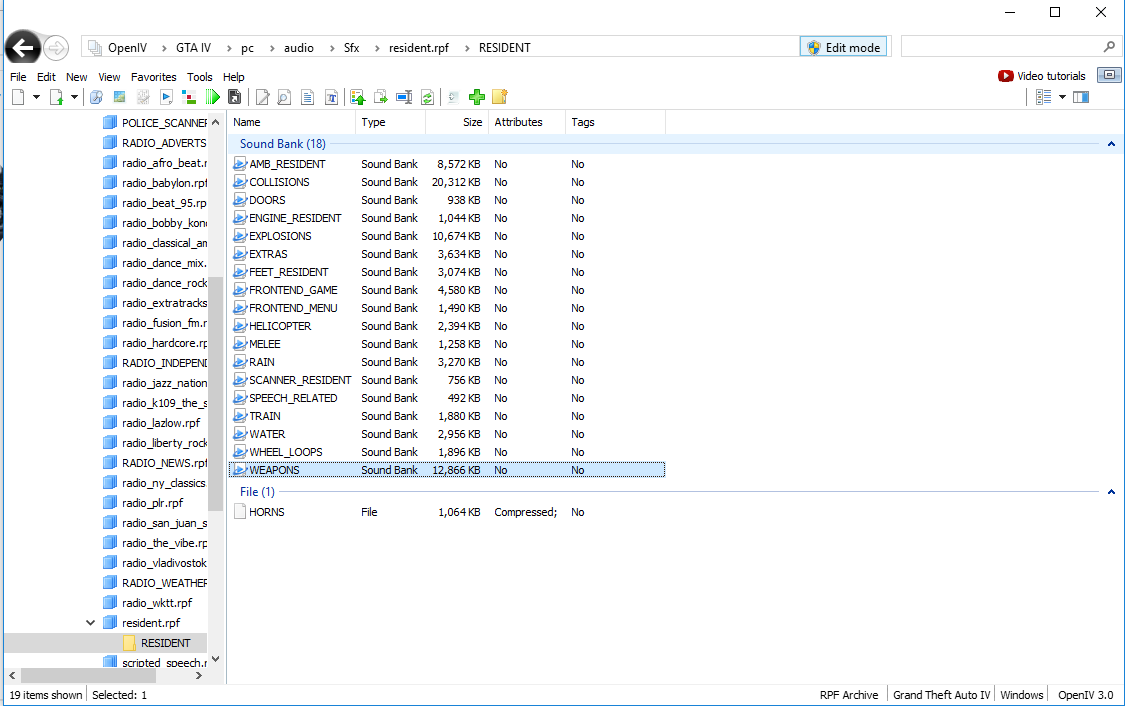
Task: Click the back navigation arrow
Action: [22, 47]
